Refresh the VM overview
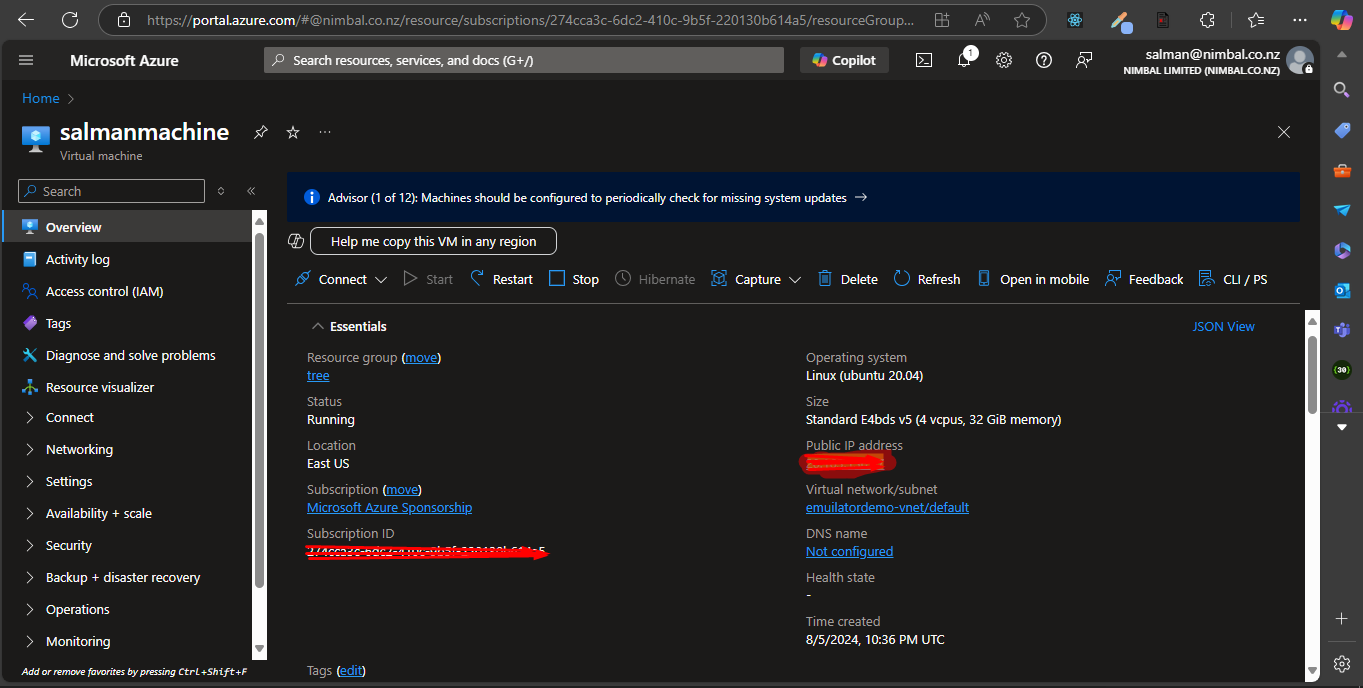This screenshot has height=688, width=1363. click(927, 279)
